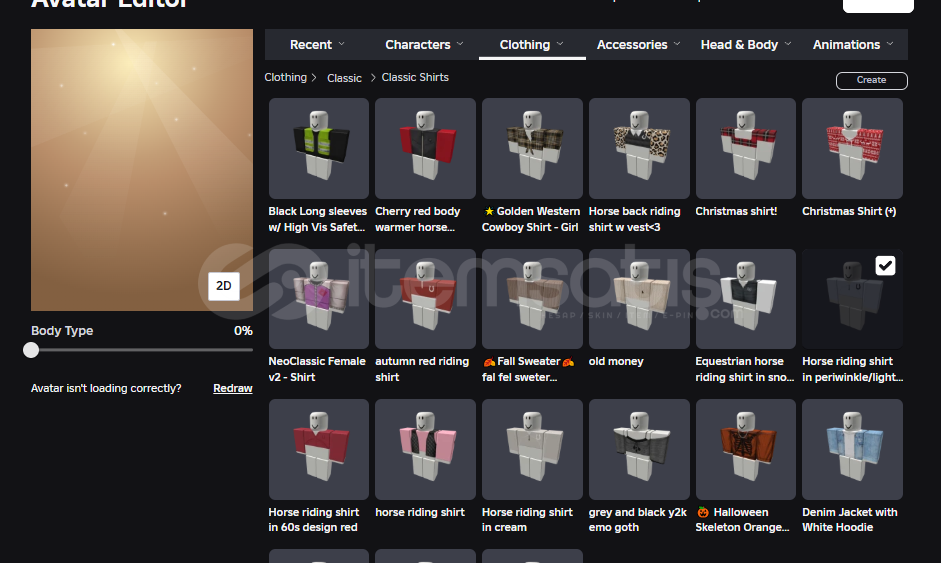
Task: Choose the Halloween Skeleton Orange shirt thumbnail
Action: pos(746,449)
